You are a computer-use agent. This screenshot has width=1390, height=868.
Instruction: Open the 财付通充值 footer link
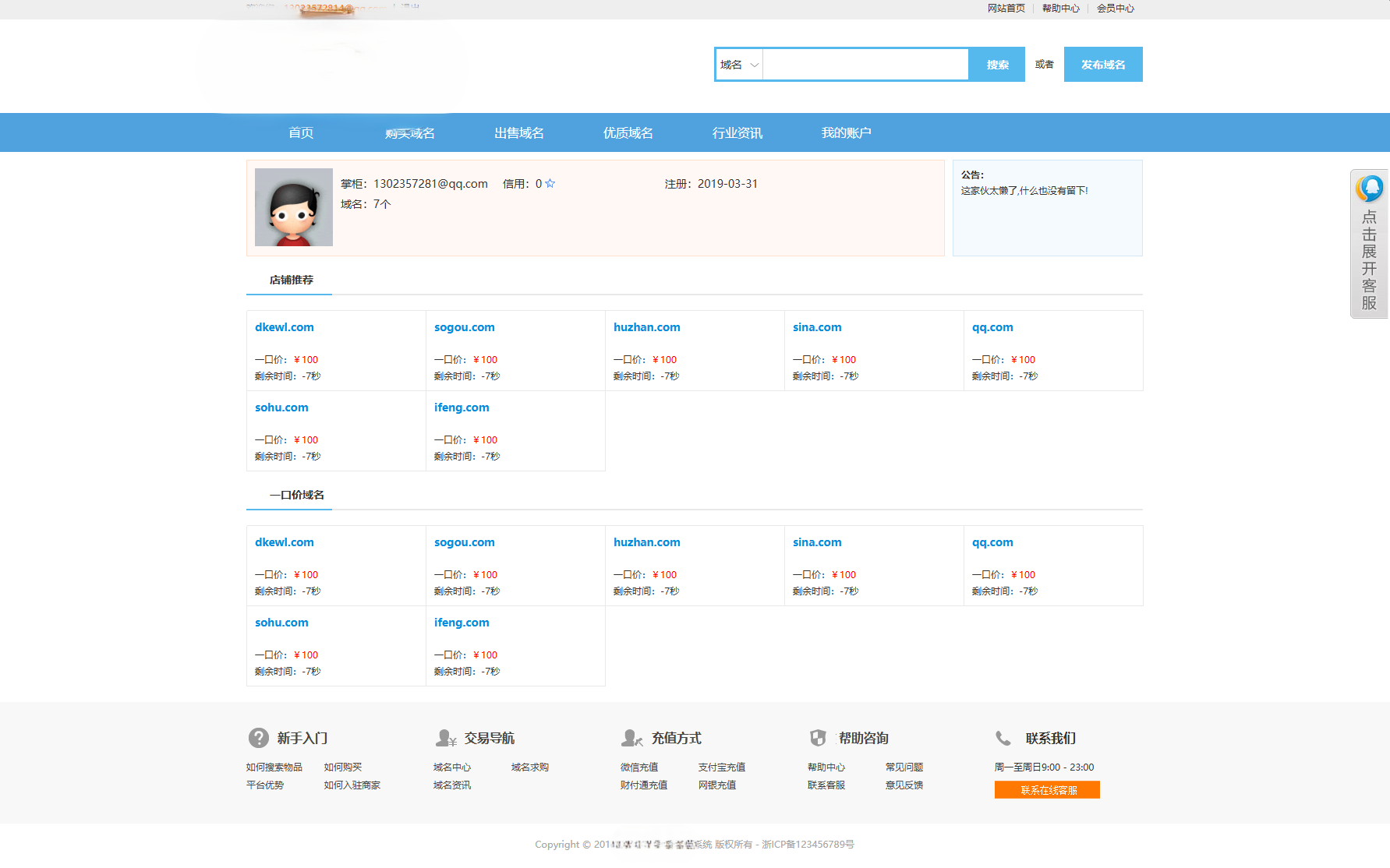pyautogui.click(x=644, y=785)
